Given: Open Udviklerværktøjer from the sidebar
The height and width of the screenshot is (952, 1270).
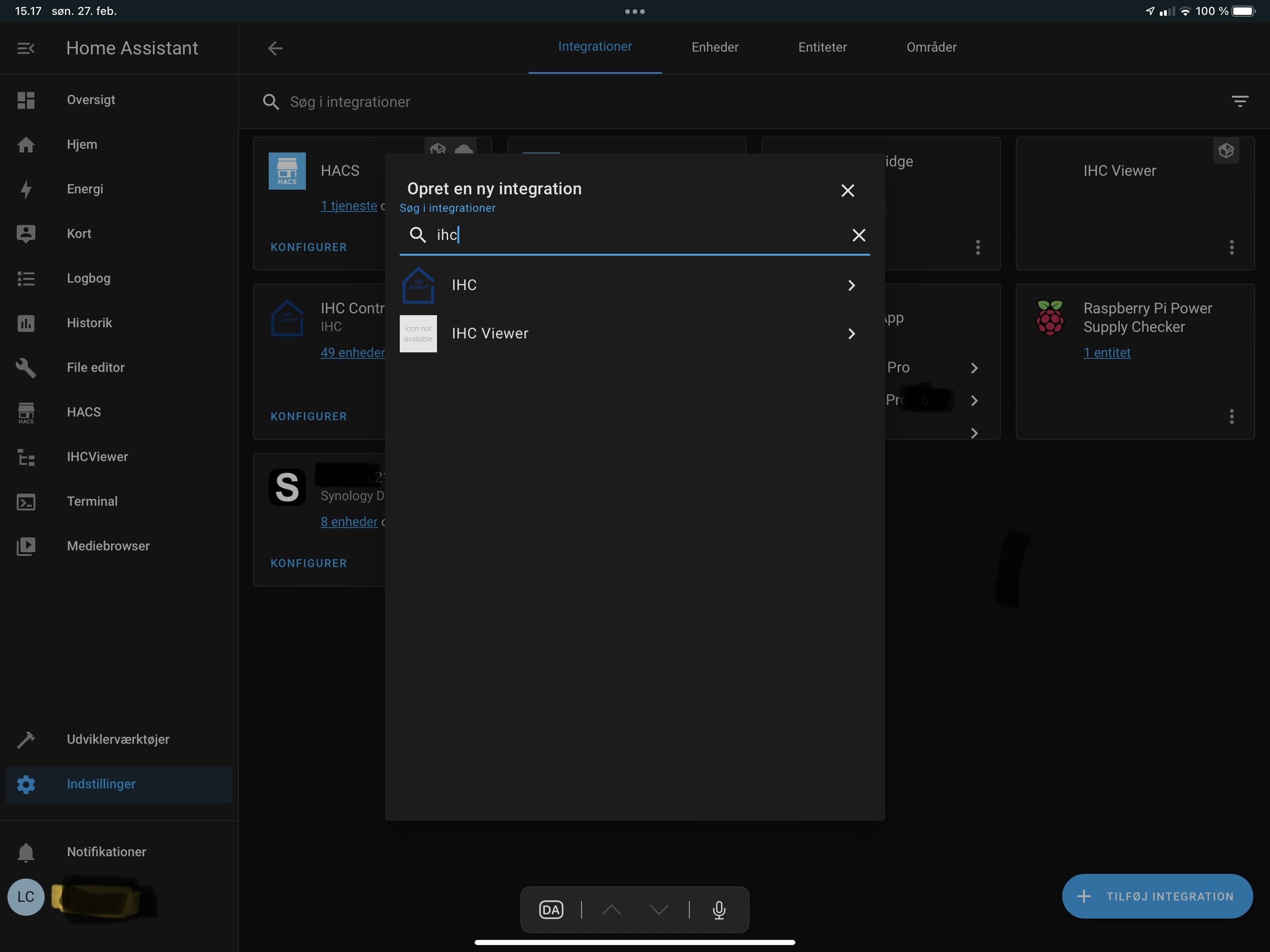Looking at the screenshot, I should 118,740.
